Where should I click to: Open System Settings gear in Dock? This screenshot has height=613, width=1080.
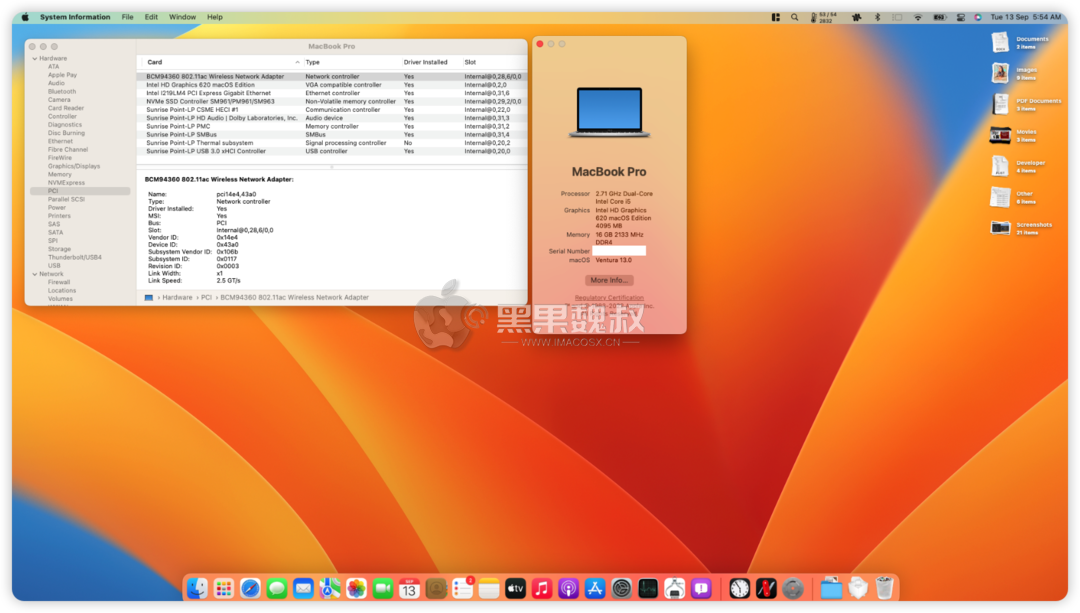coord(621,588)
